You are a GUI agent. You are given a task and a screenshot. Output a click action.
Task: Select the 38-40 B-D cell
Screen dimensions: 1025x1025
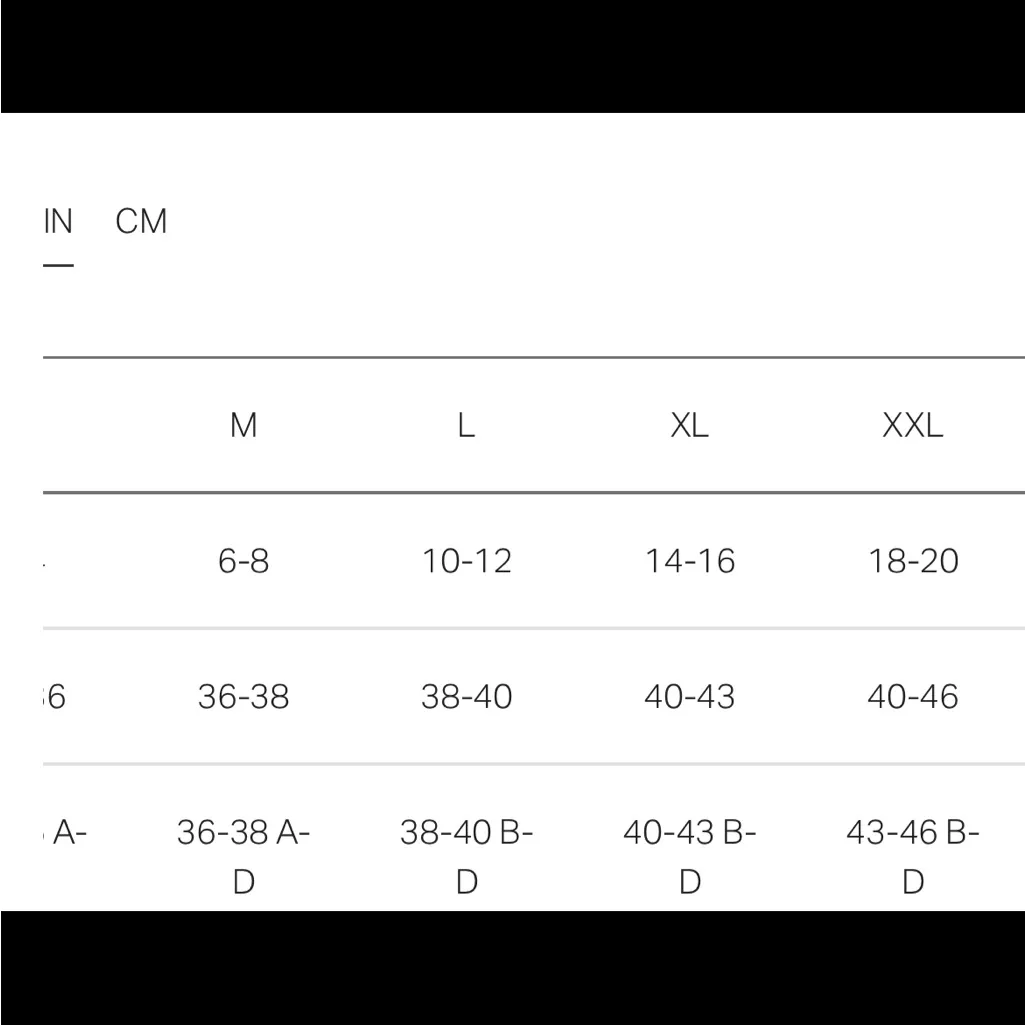466,856
